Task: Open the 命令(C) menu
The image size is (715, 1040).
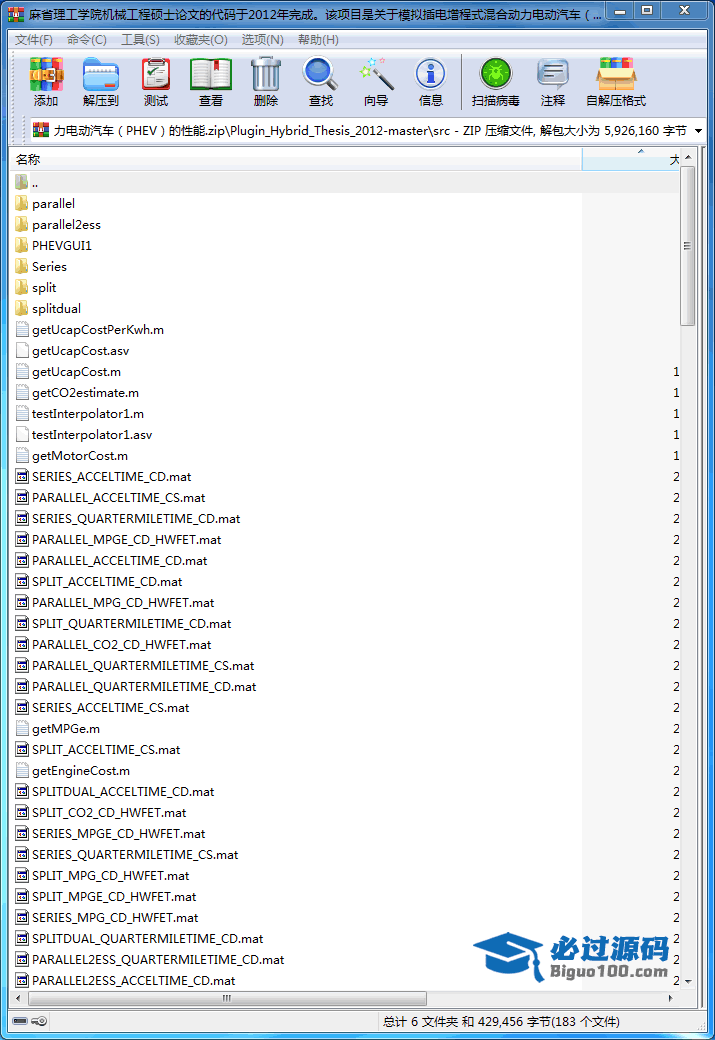Action: 87,40
